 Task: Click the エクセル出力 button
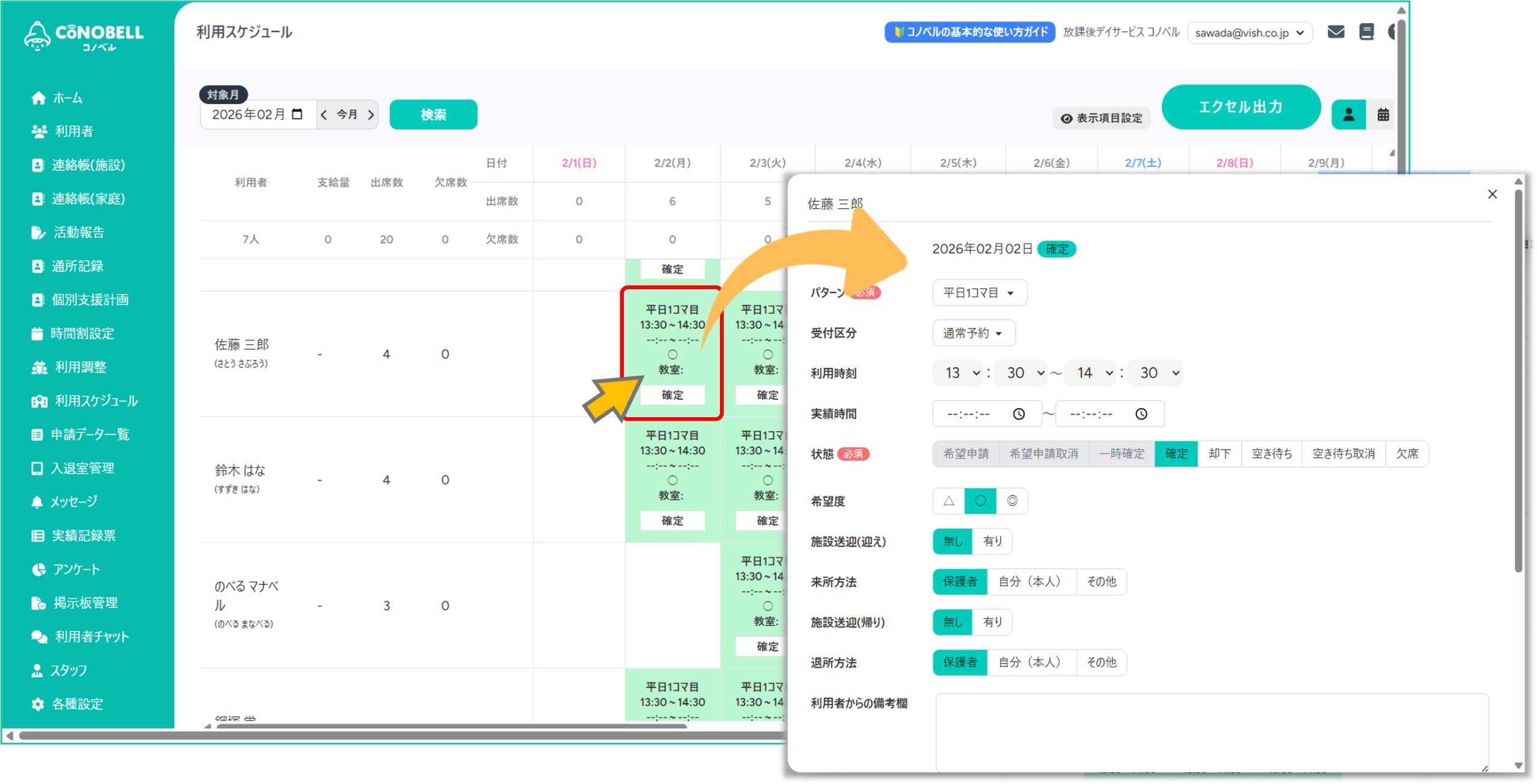(1240, 107)
